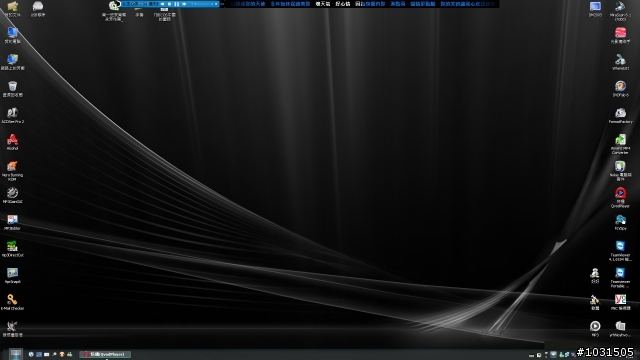Launch the red Alcohol desktop icon

12,140
